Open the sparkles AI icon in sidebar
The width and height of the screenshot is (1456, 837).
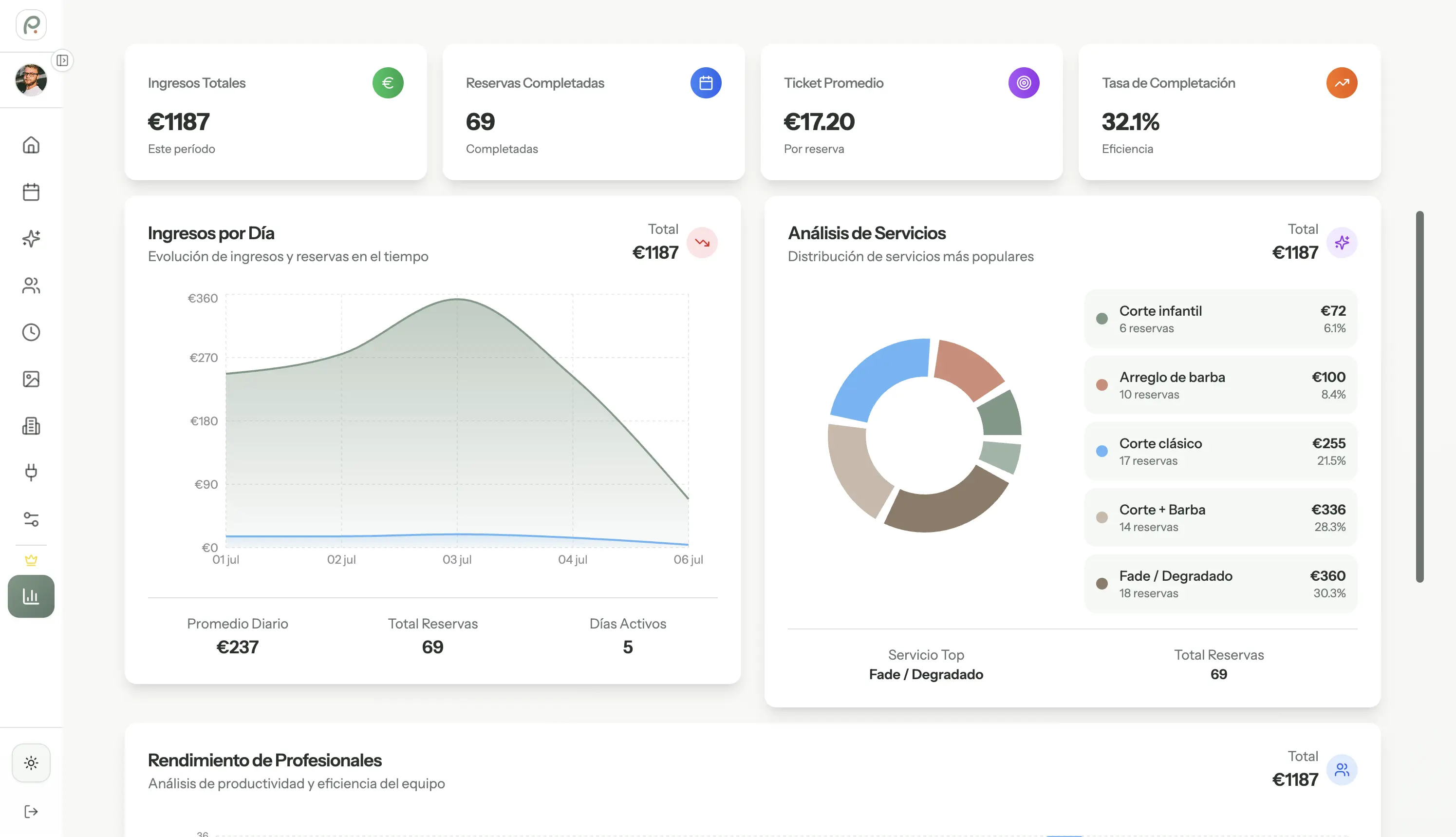(x=31, y=239)
